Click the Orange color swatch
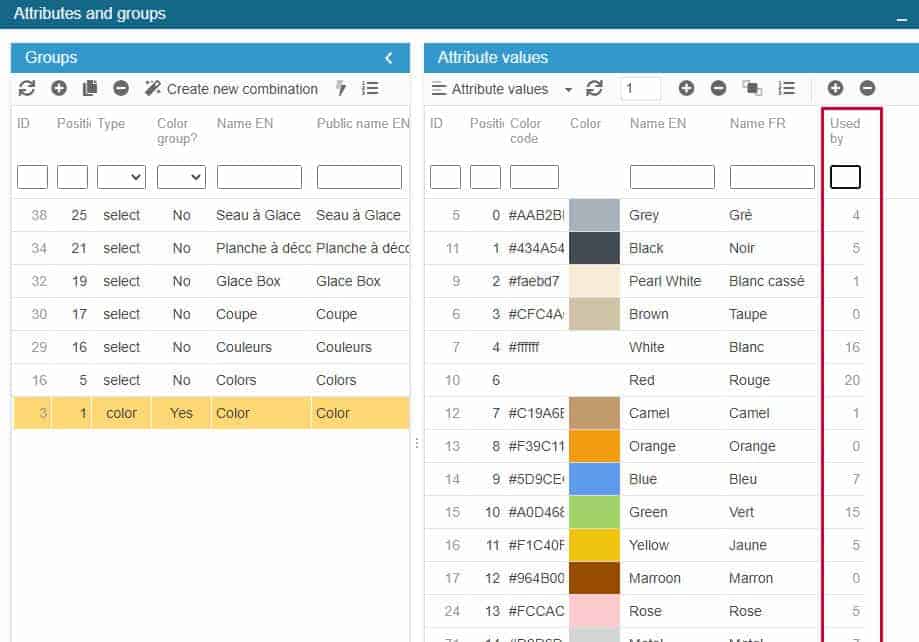The height and width of the screenshot is (642, 919). (594, 446)
